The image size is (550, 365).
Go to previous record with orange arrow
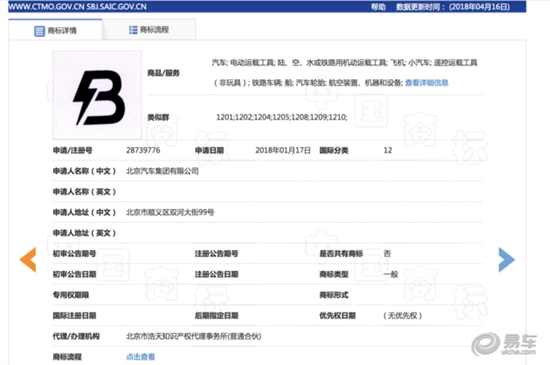tap(28, 259)
